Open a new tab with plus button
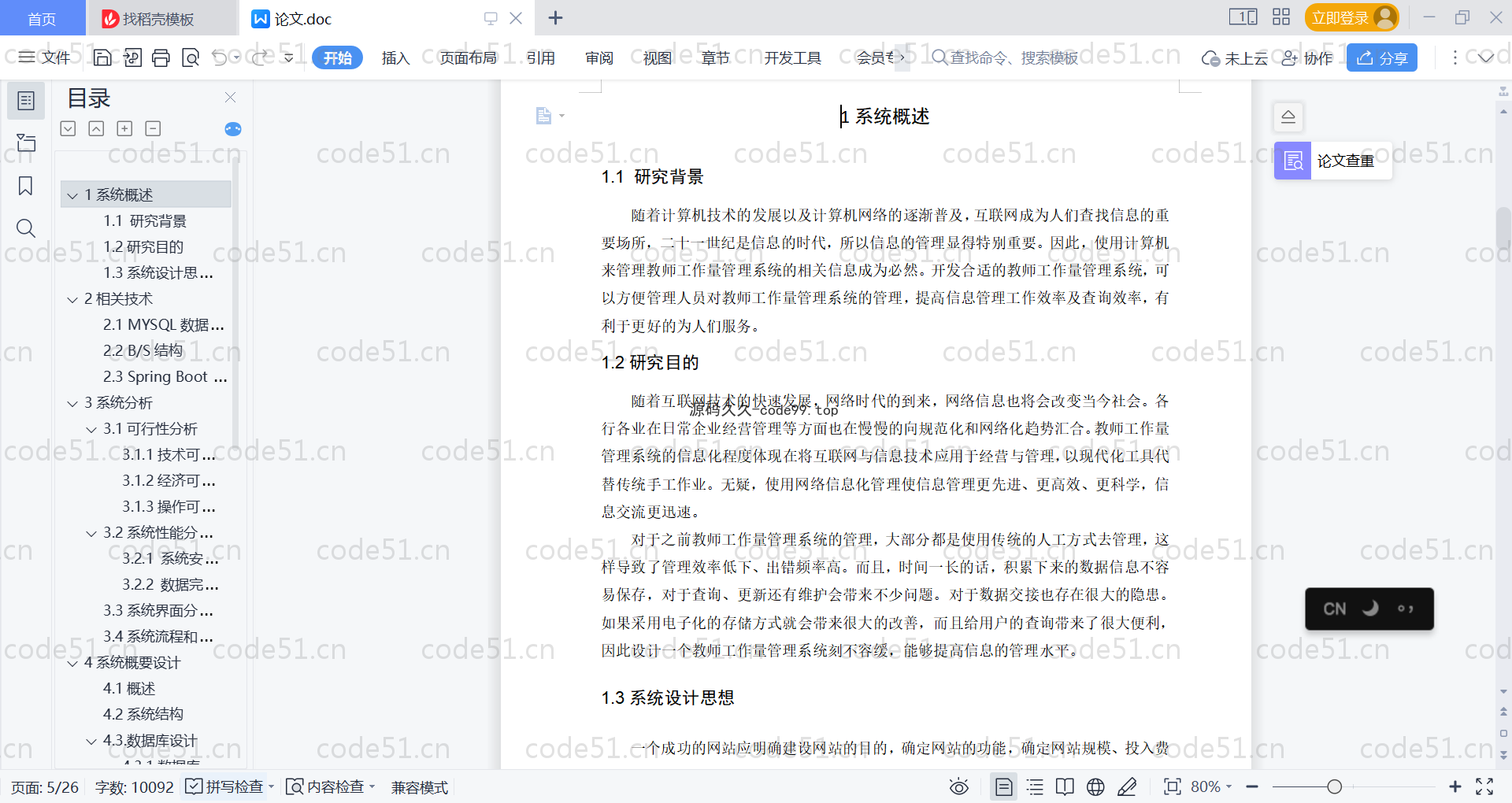 pyautogui.click(x=555, y=17)
